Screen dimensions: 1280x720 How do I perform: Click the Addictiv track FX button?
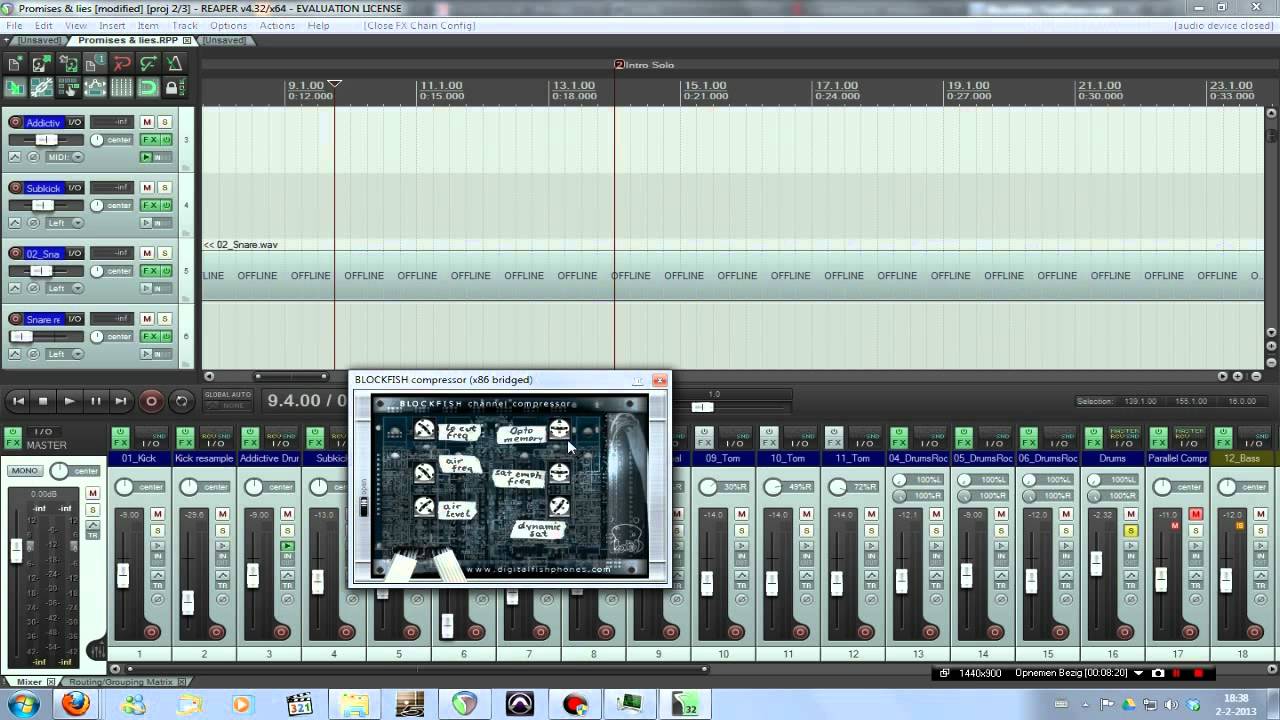(x=148, y=140)
